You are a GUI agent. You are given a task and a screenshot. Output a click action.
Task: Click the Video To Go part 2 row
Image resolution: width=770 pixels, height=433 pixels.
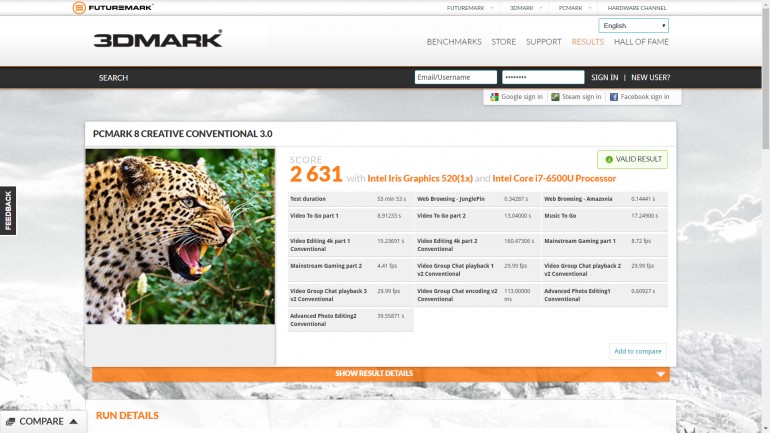tap(477, 219)
